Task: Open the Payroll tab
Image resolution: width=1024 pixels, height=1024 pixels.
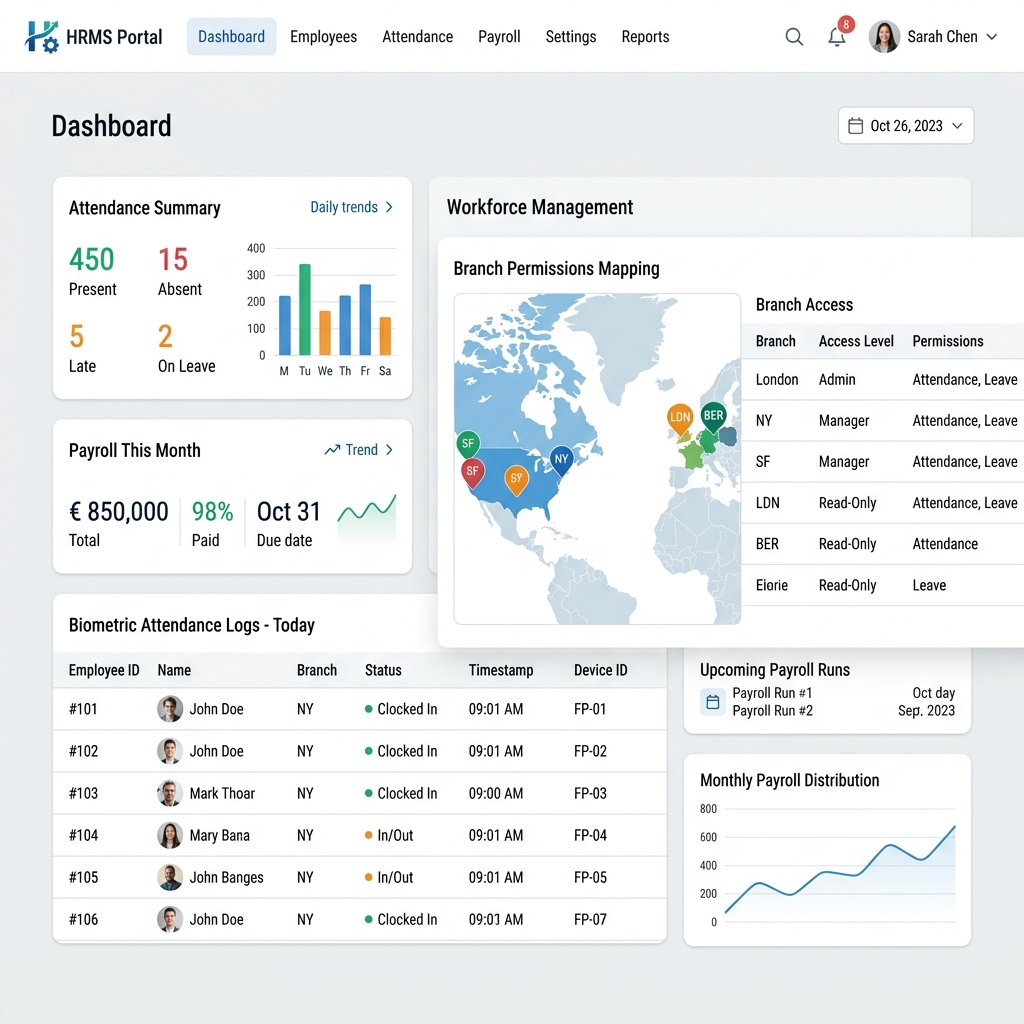Action: (x=499, y=37)
